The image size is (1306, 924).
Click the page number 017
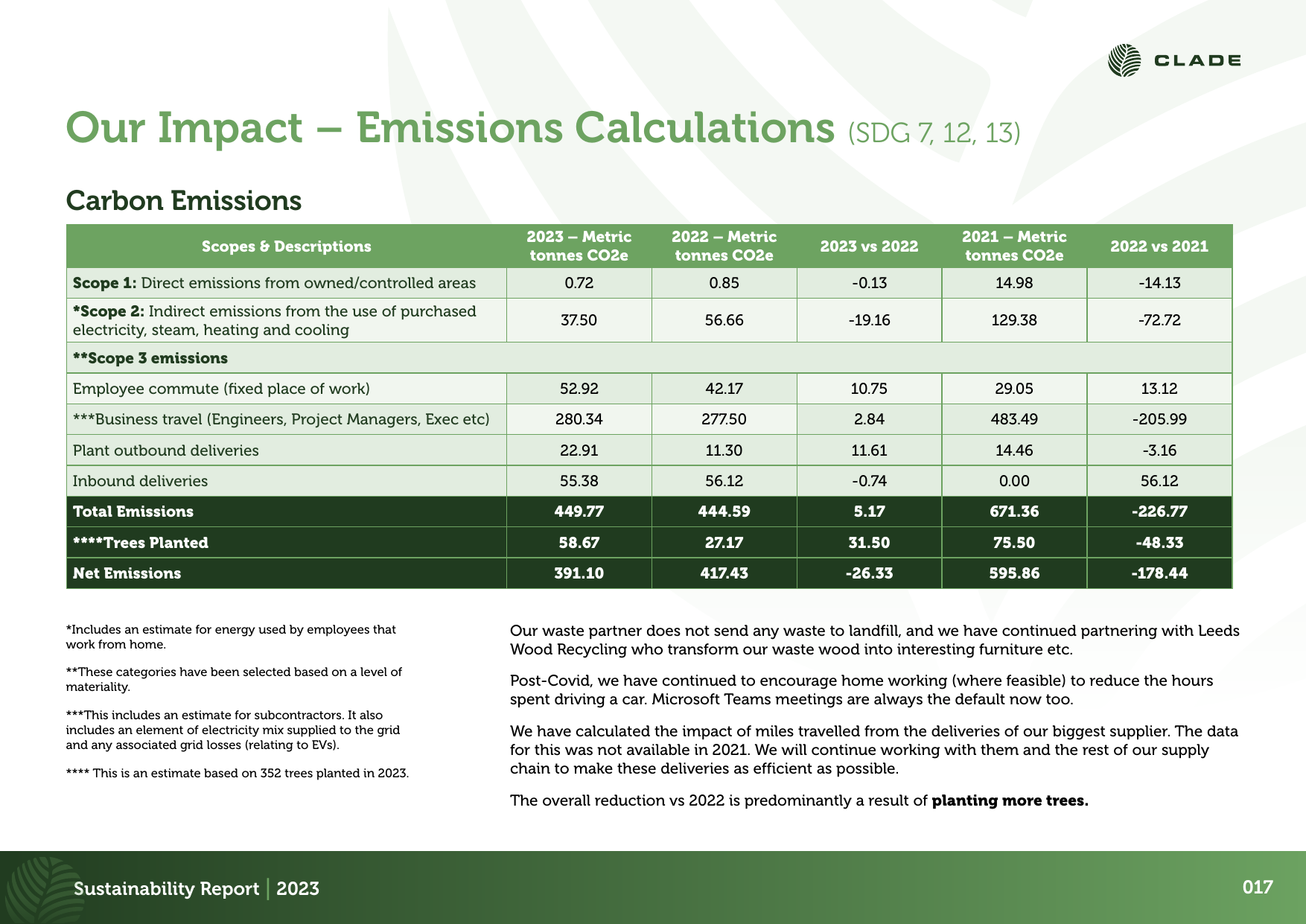1258,887
